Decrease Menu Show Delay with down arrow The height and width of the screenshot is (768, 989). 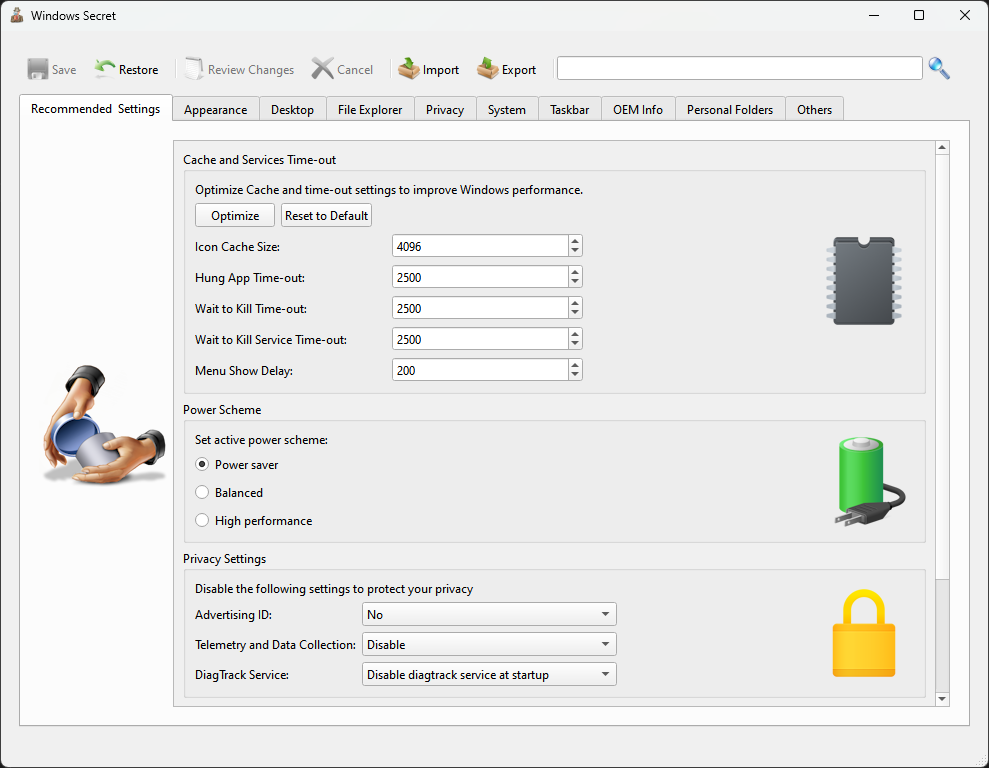coord(575,375)
